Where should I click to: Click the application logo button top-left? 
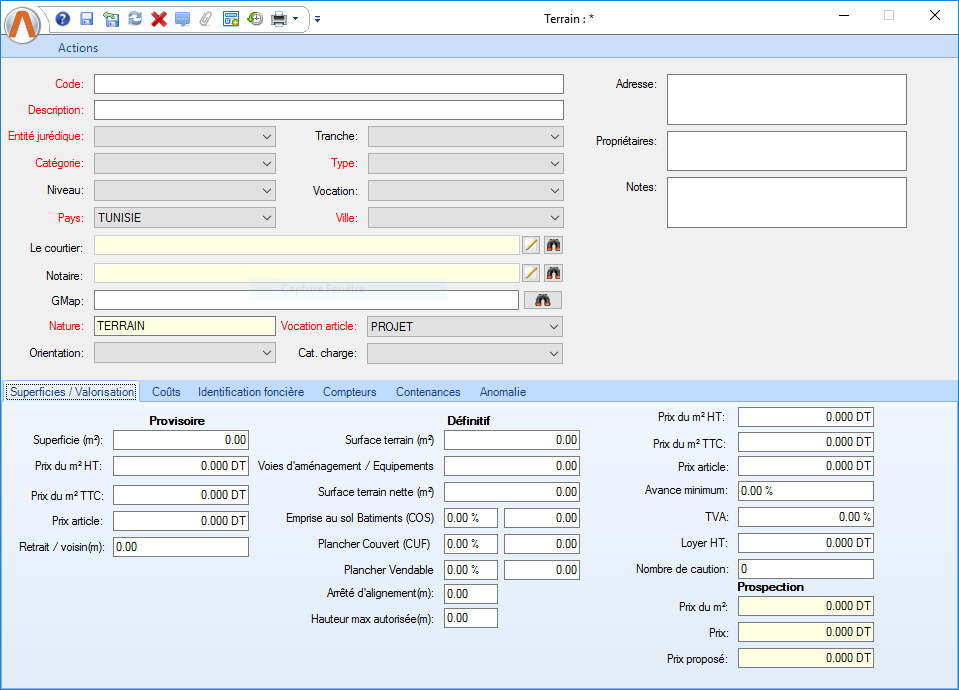tap(24, 24)
